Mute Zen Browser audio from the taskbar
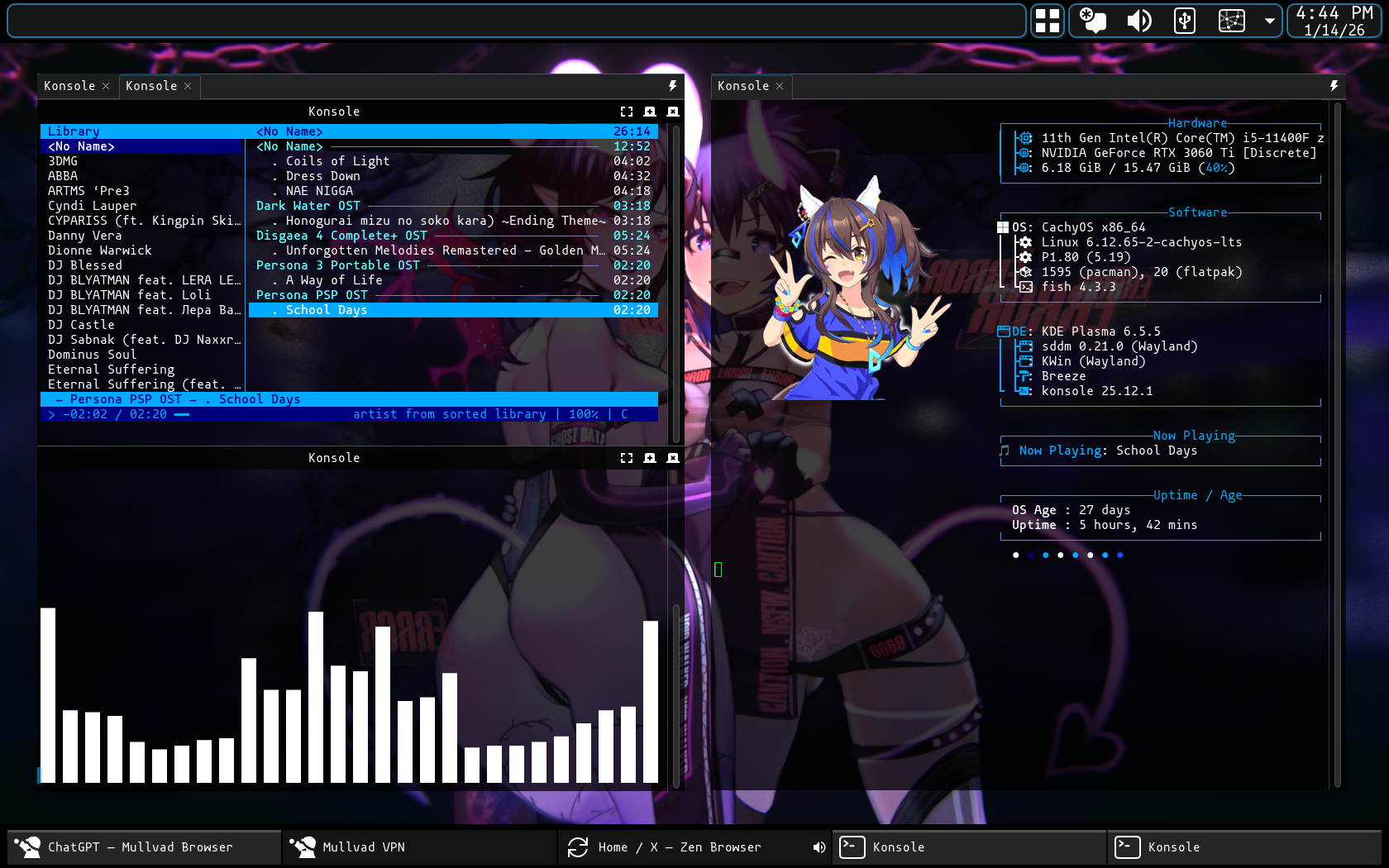This screenshot has width=1389, height=868. pyautogui.click(x=819, y=847)
